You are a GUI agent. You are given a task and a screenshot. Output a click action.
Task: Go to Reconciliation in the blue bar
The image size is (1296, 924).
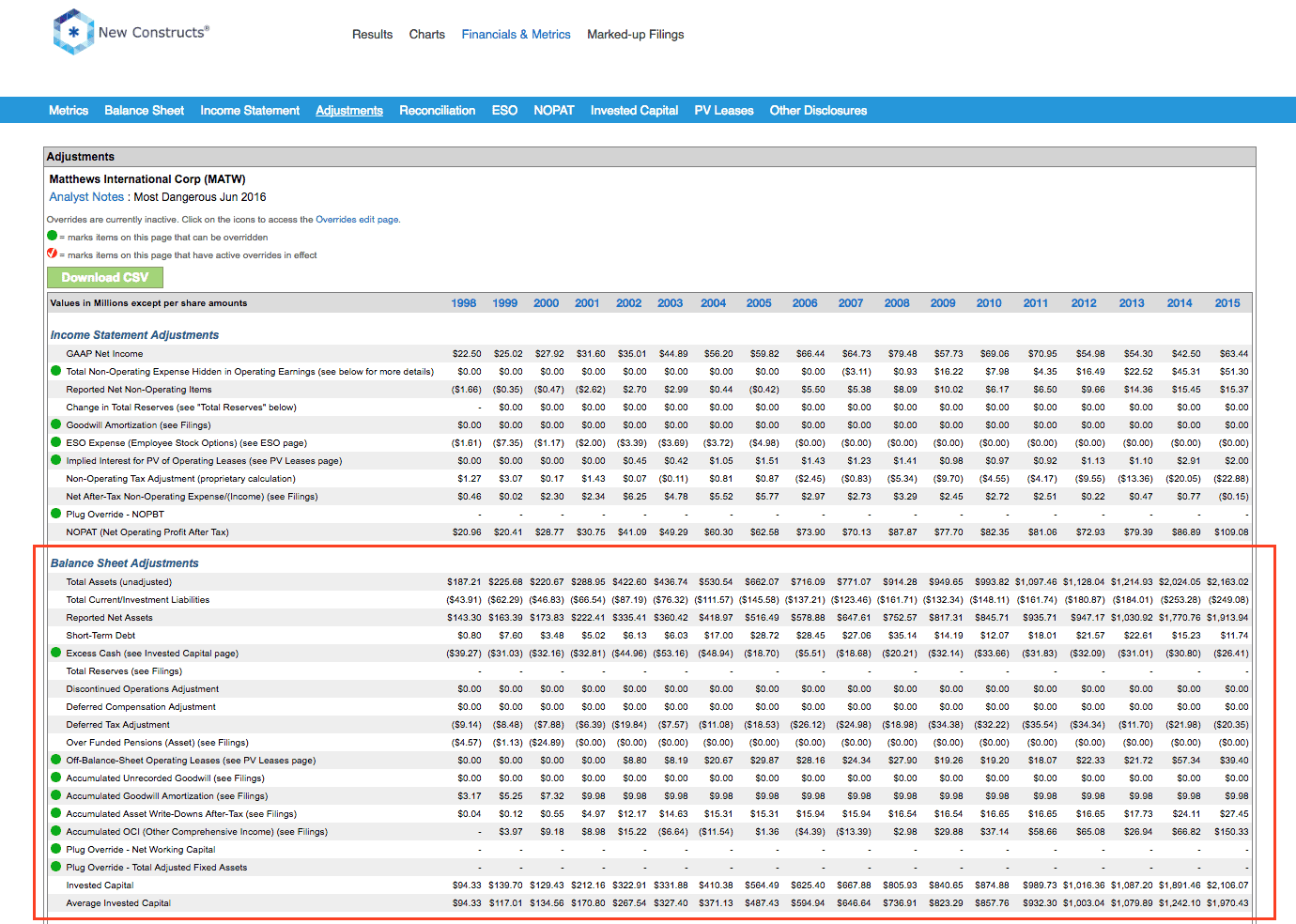click(438, 111)
